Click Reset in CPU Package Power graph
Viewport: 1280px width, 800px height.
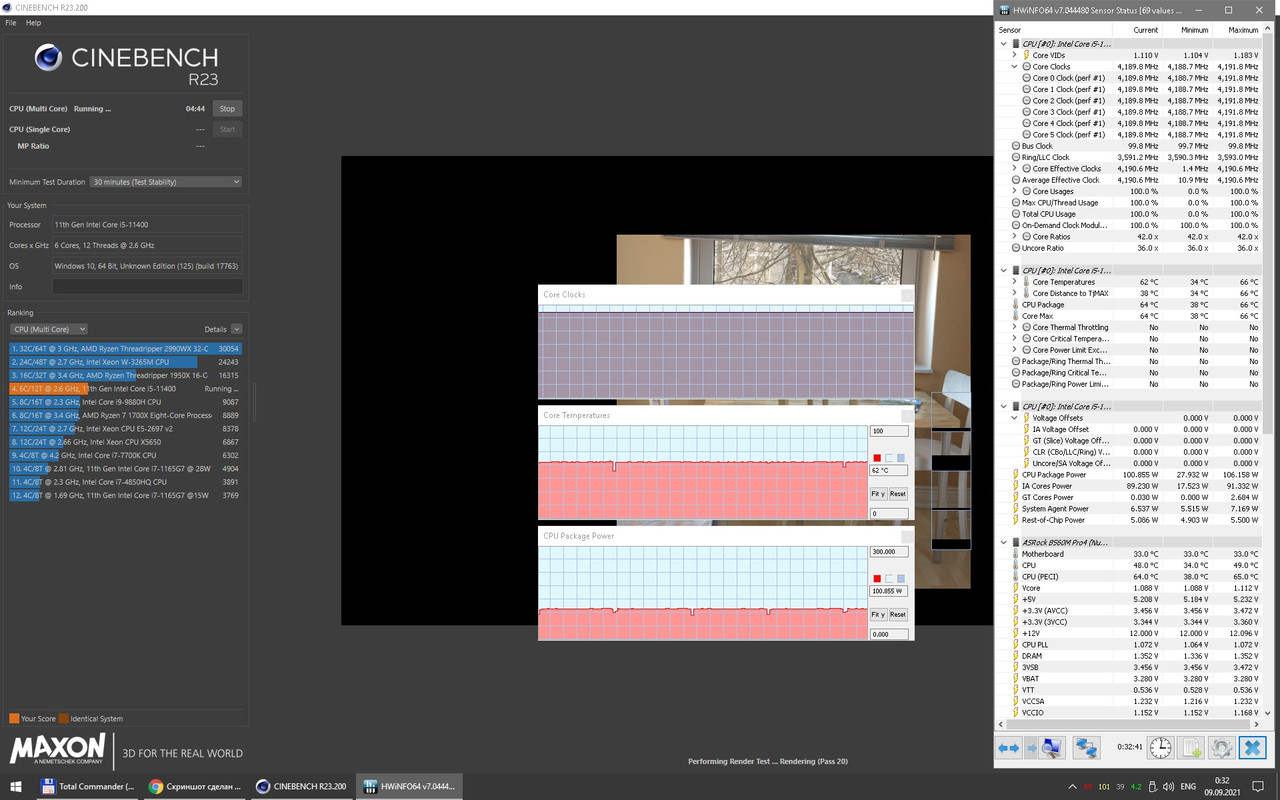click(898, 614)
